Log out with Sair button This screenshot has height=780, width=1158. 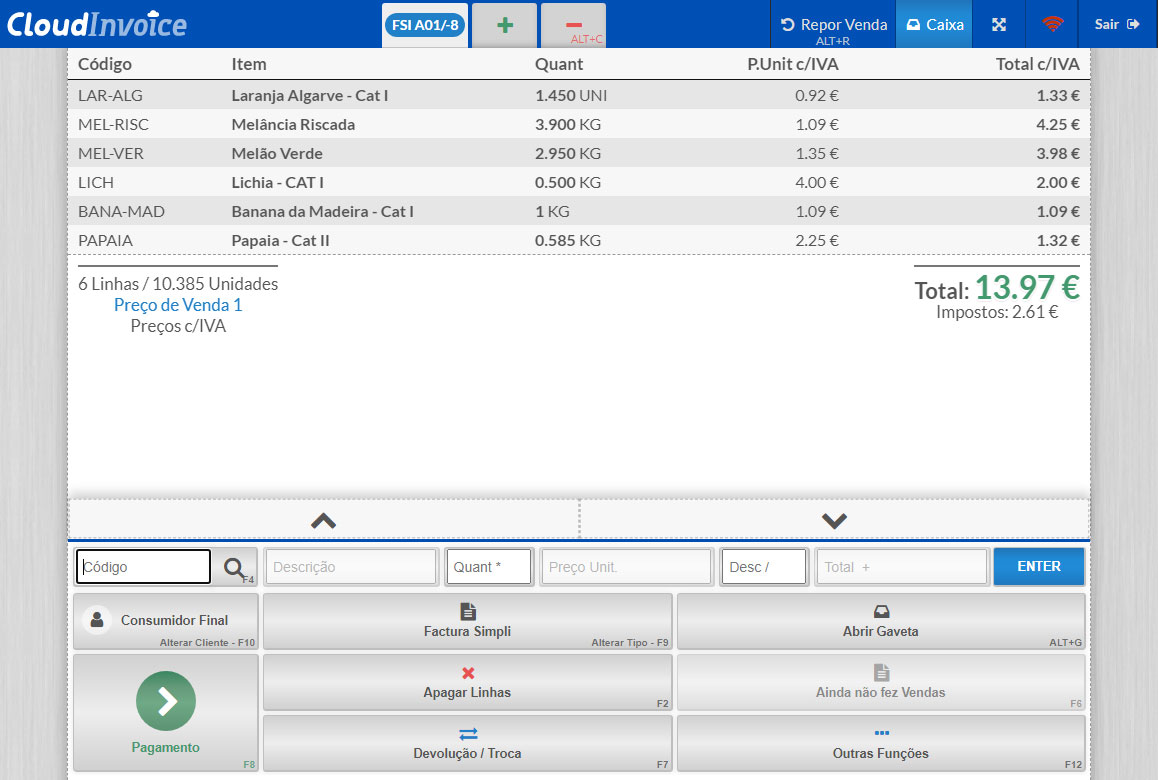point(1117,24)
